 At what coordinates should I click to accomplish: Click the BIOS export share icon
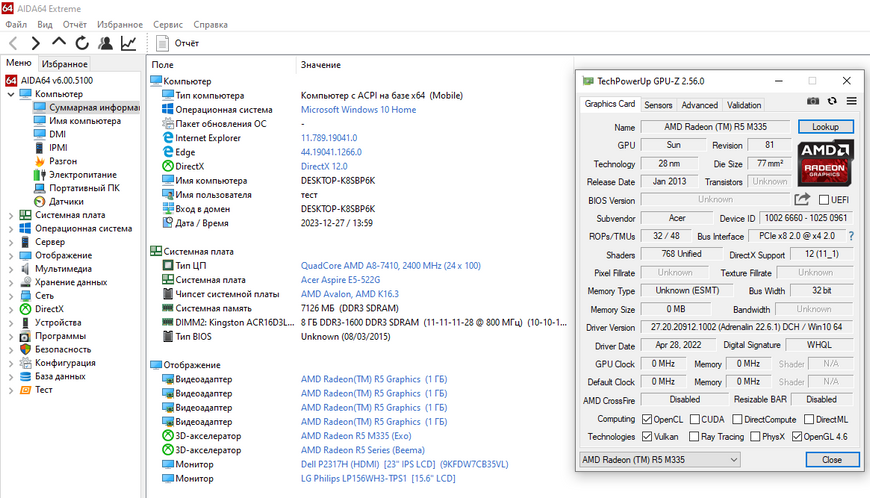point(802,199)
